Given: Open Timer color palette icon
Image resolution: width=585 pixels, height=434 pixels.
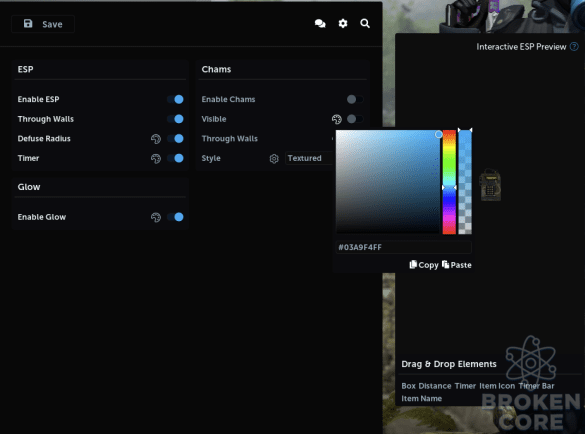Looking at the screenshot, I should point(156,159).
